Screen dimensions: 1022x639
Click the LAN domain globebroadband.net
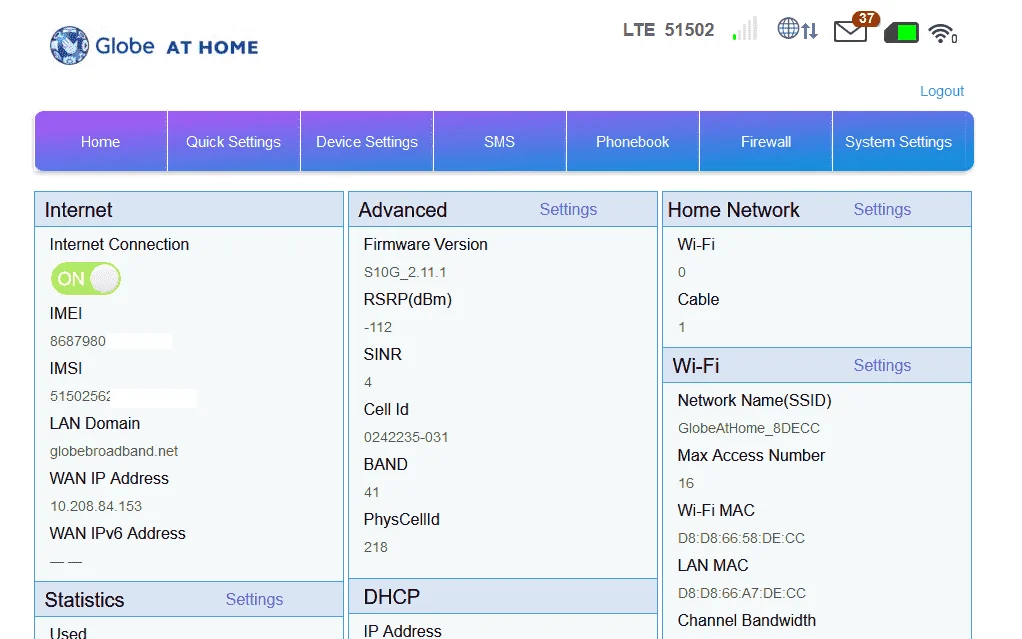(x=114, y=451)
